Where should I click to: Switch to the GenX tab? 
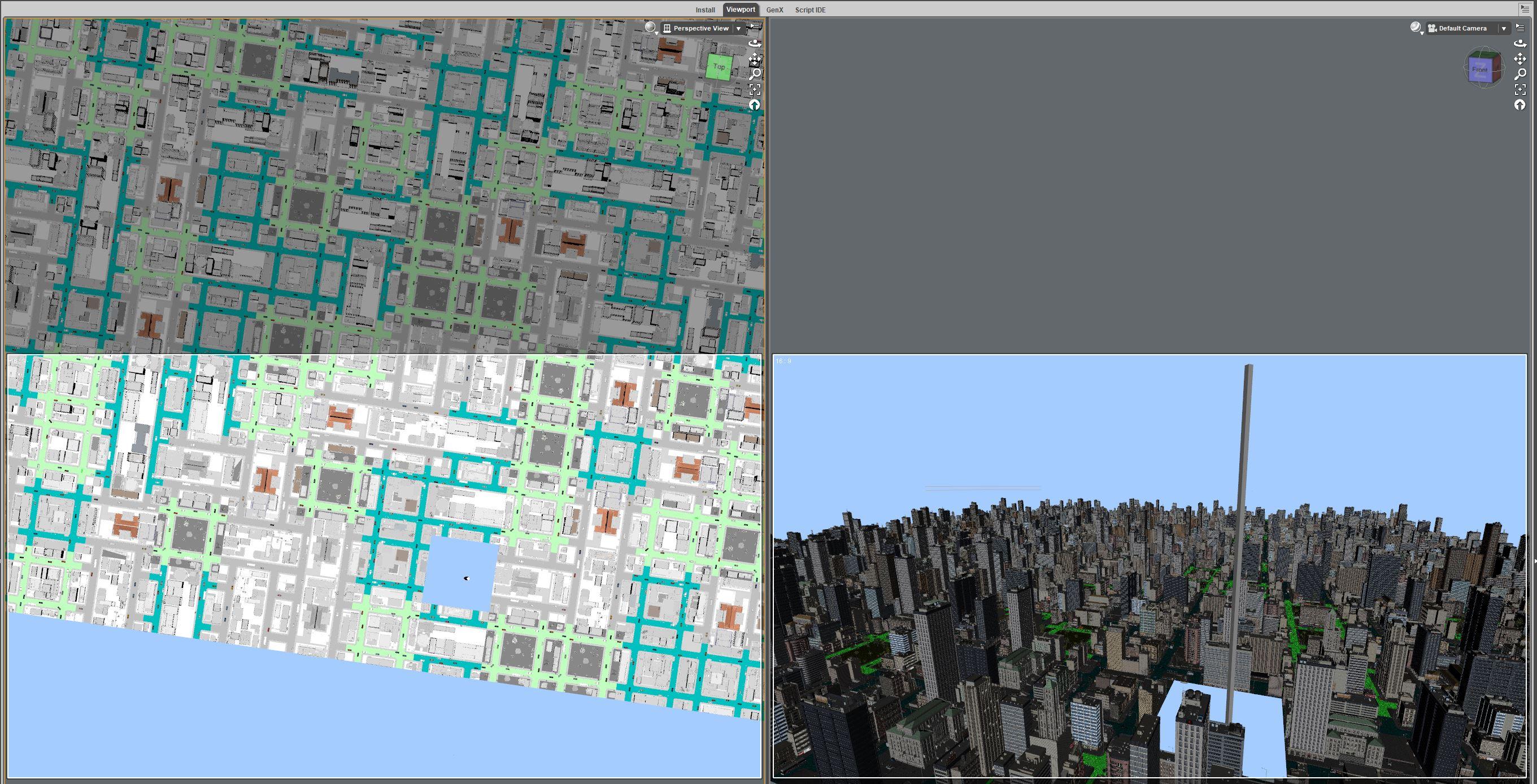(774, 10)
